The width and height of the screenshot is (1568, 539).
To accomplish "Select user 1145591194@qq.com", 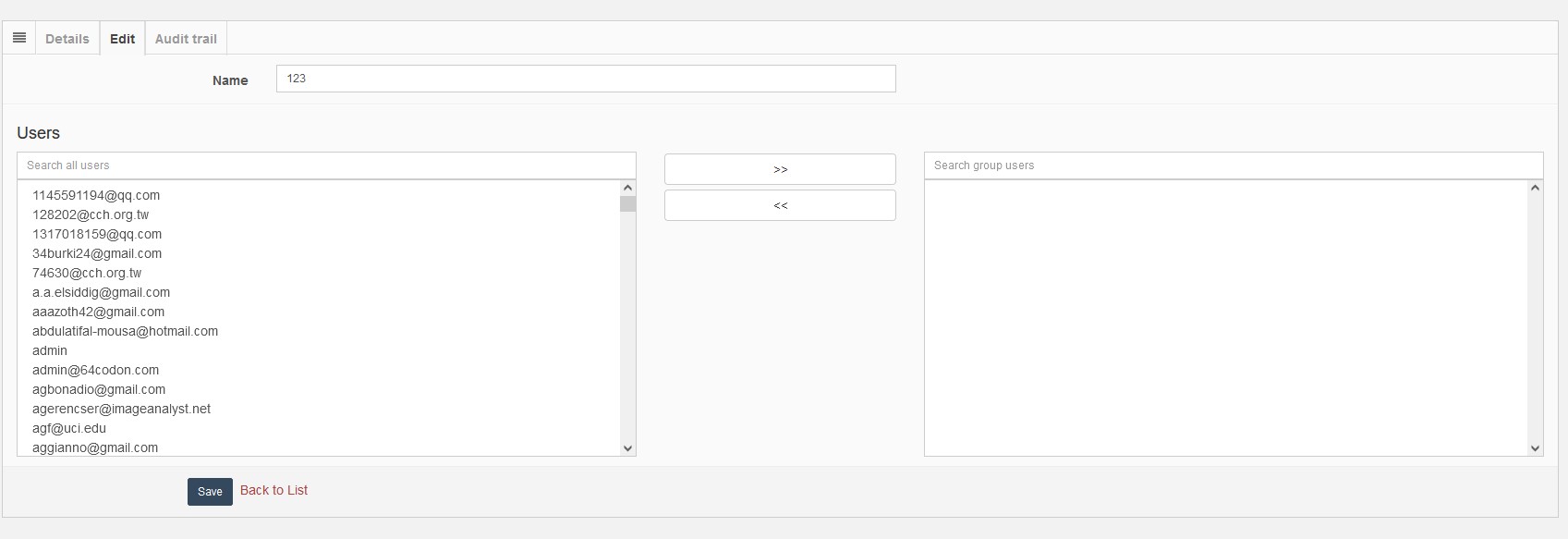I will (96, 195).
